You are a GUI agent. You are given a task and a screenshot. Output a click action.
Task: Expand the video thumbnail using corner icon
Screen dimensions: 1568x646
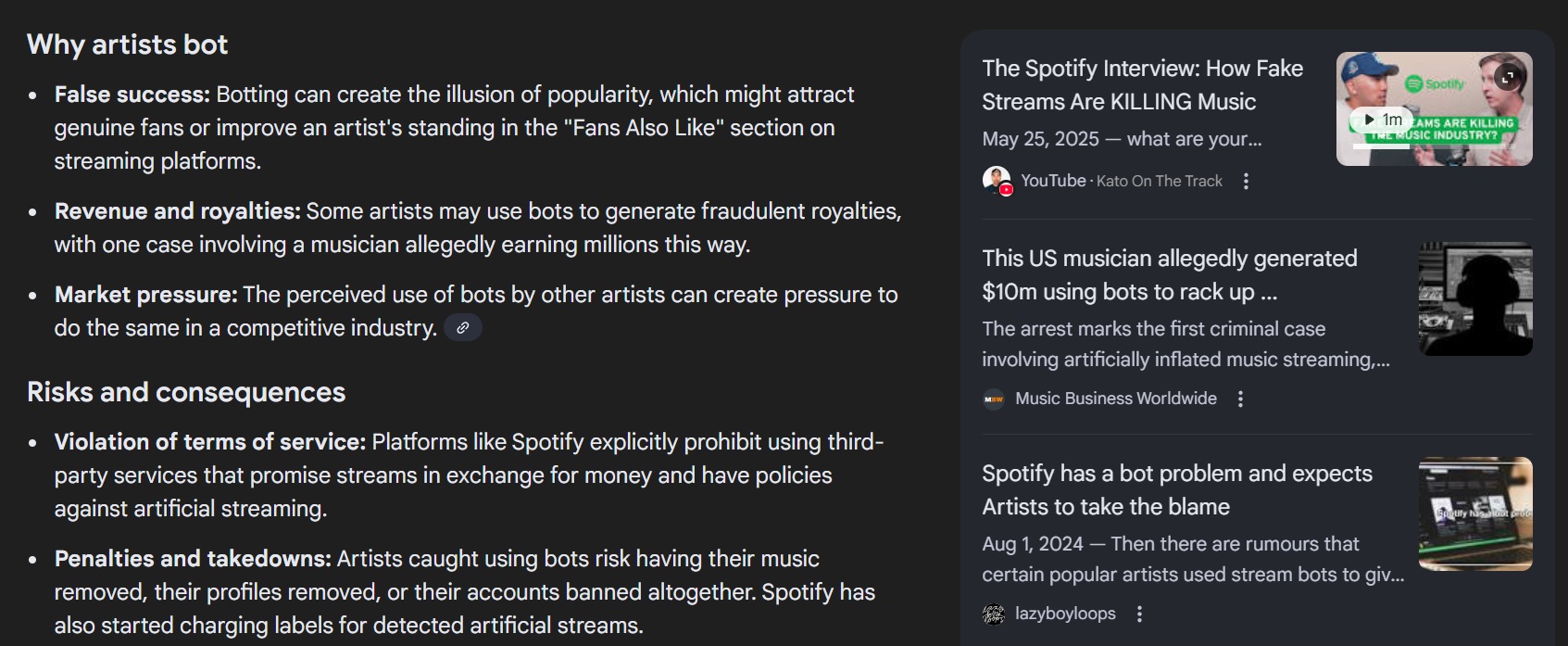coord(1508,77)
